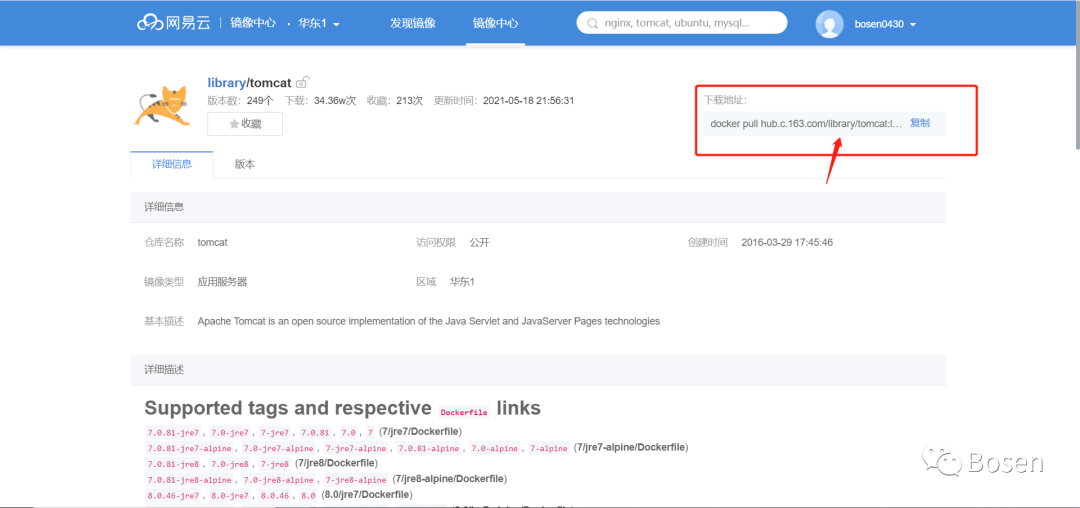
Task: Open the 7/jre7-alpine/Dockerfile link
Action: (x=632, y=447)
